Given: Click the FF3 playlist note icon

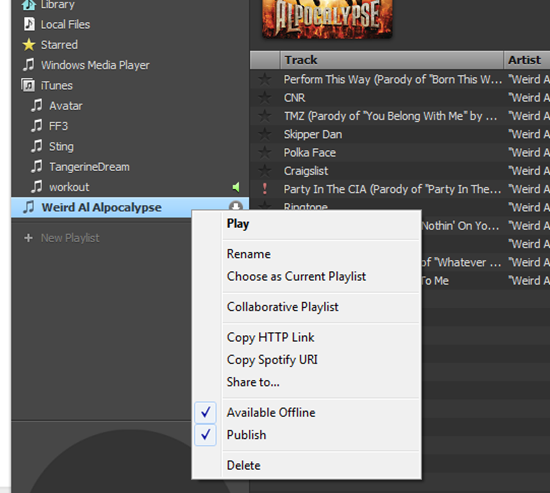Looking at the screenshot, I should coord(37,126).
